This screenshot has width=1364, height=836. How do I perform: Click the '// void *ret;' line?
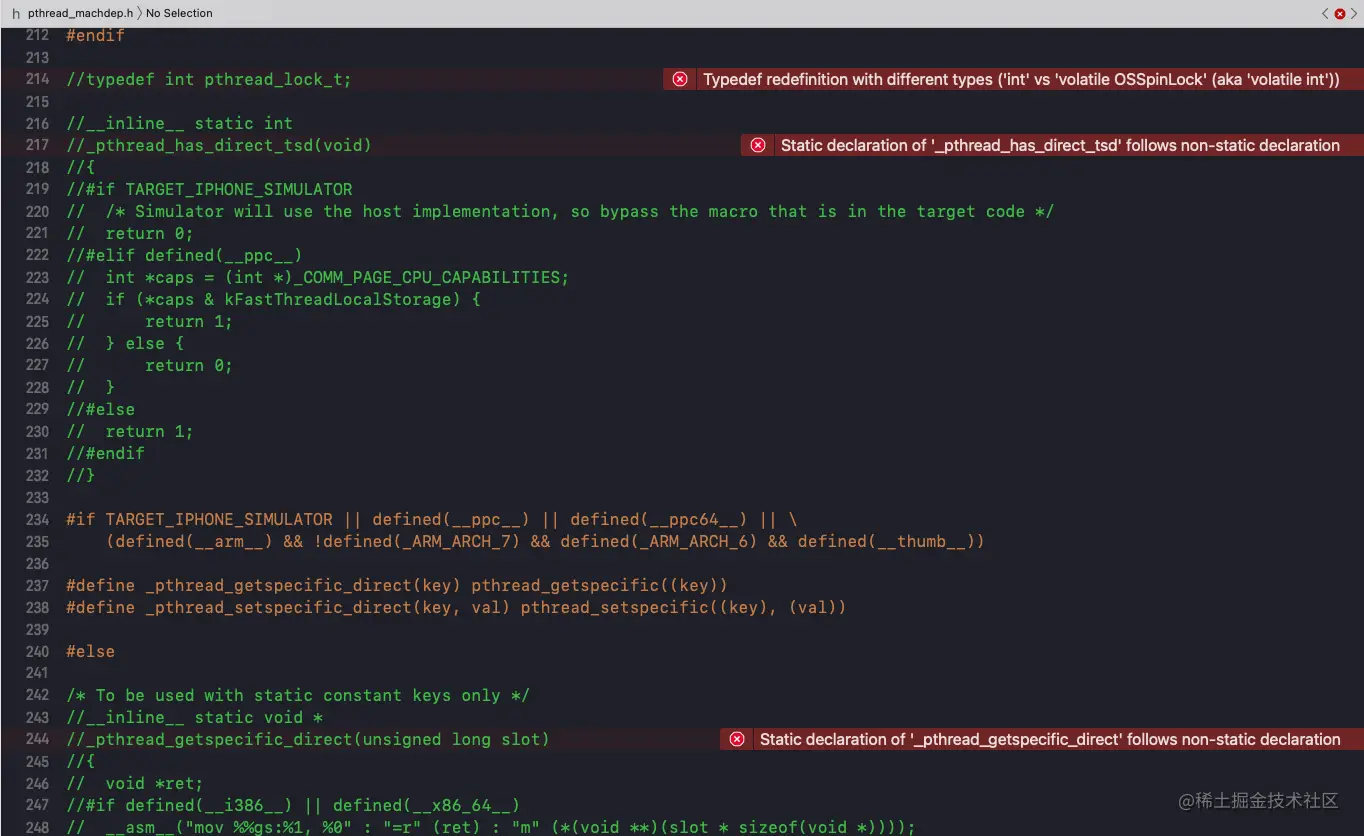134,783
